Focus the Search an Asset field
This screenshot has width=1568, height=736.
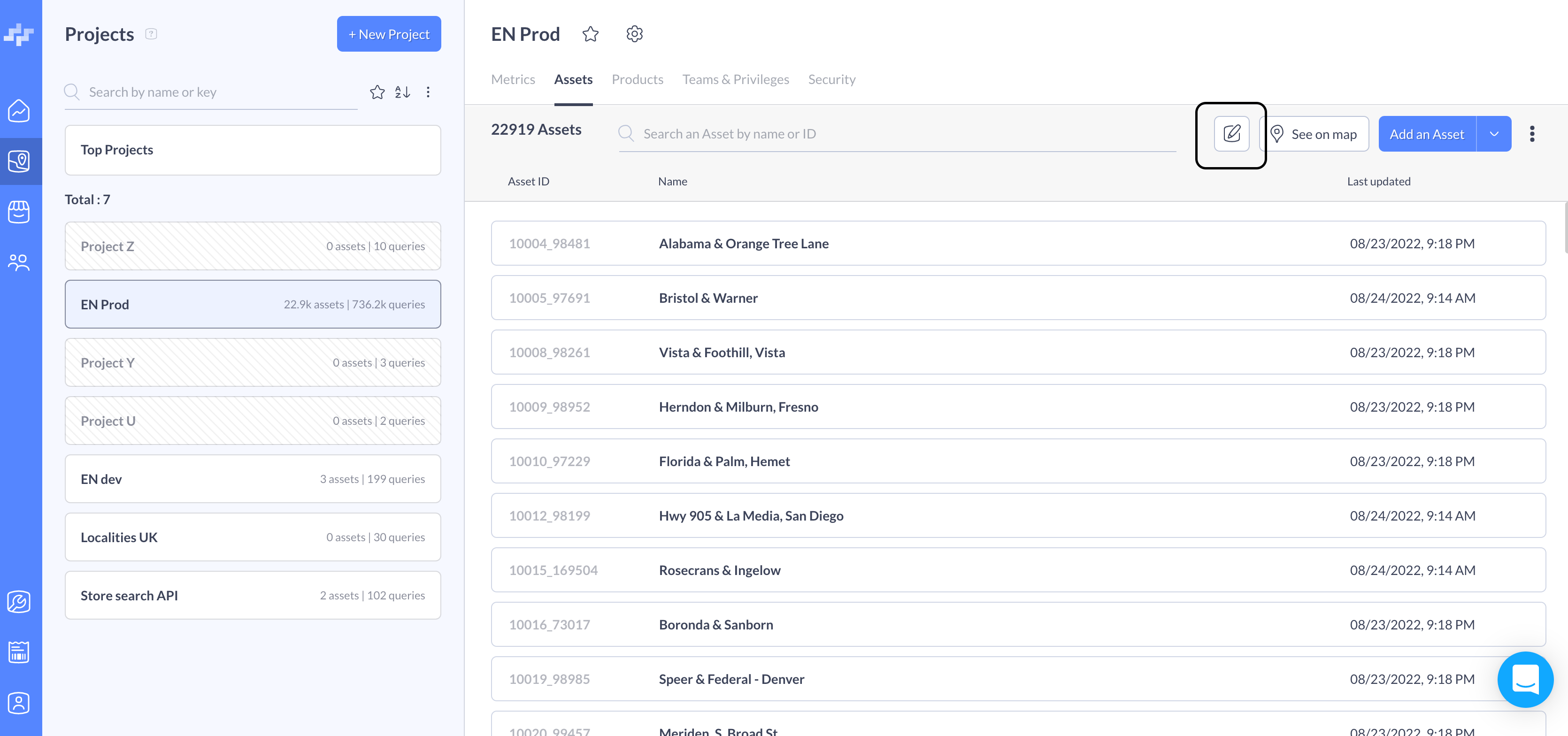coord(907,134)
